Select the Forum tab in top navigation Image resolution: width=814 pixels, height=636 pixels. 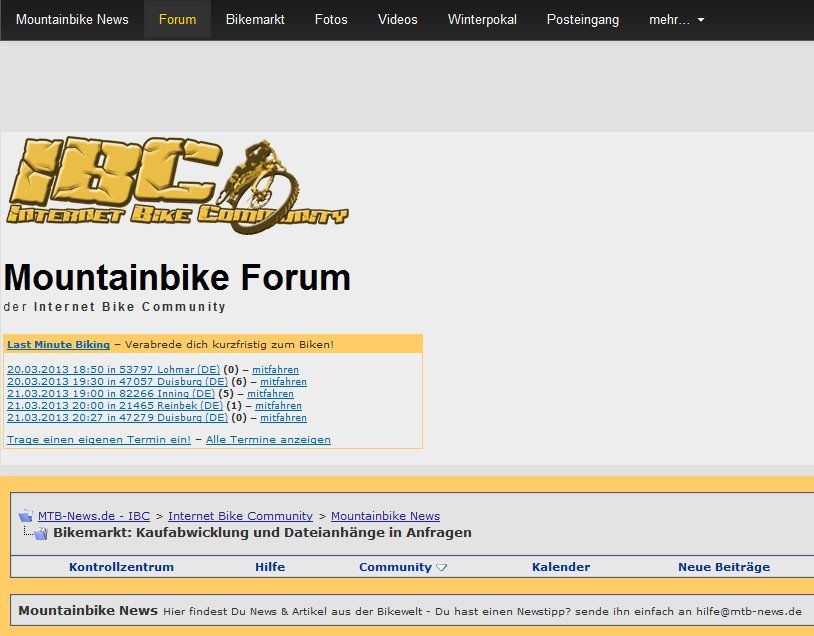178,20
